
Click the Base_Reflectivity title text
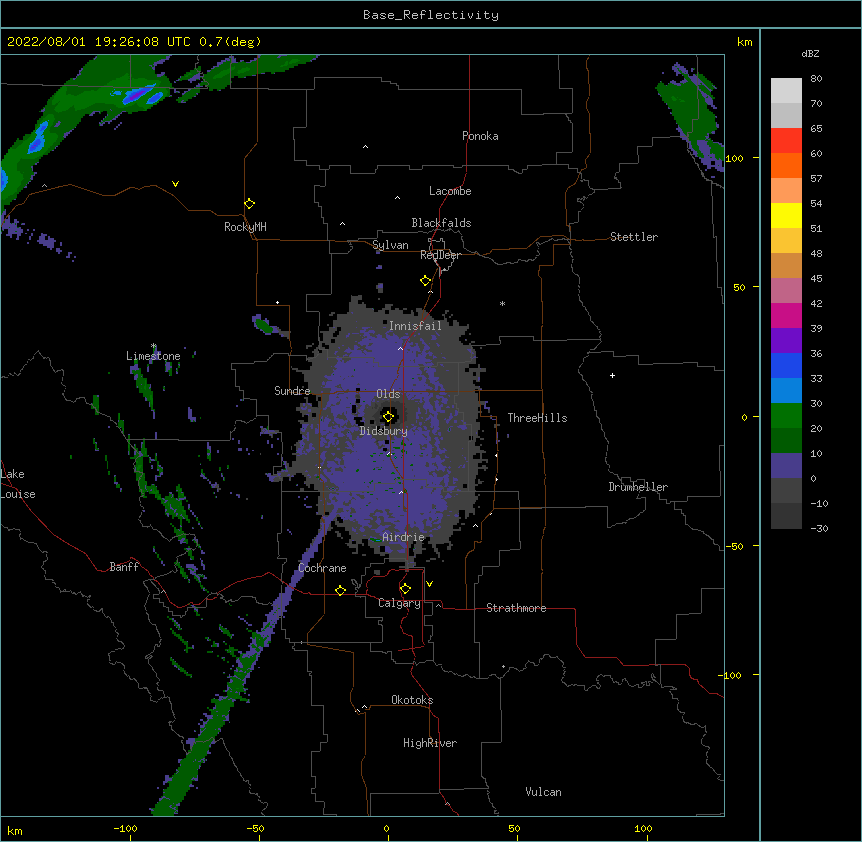(x=431, y=15)
